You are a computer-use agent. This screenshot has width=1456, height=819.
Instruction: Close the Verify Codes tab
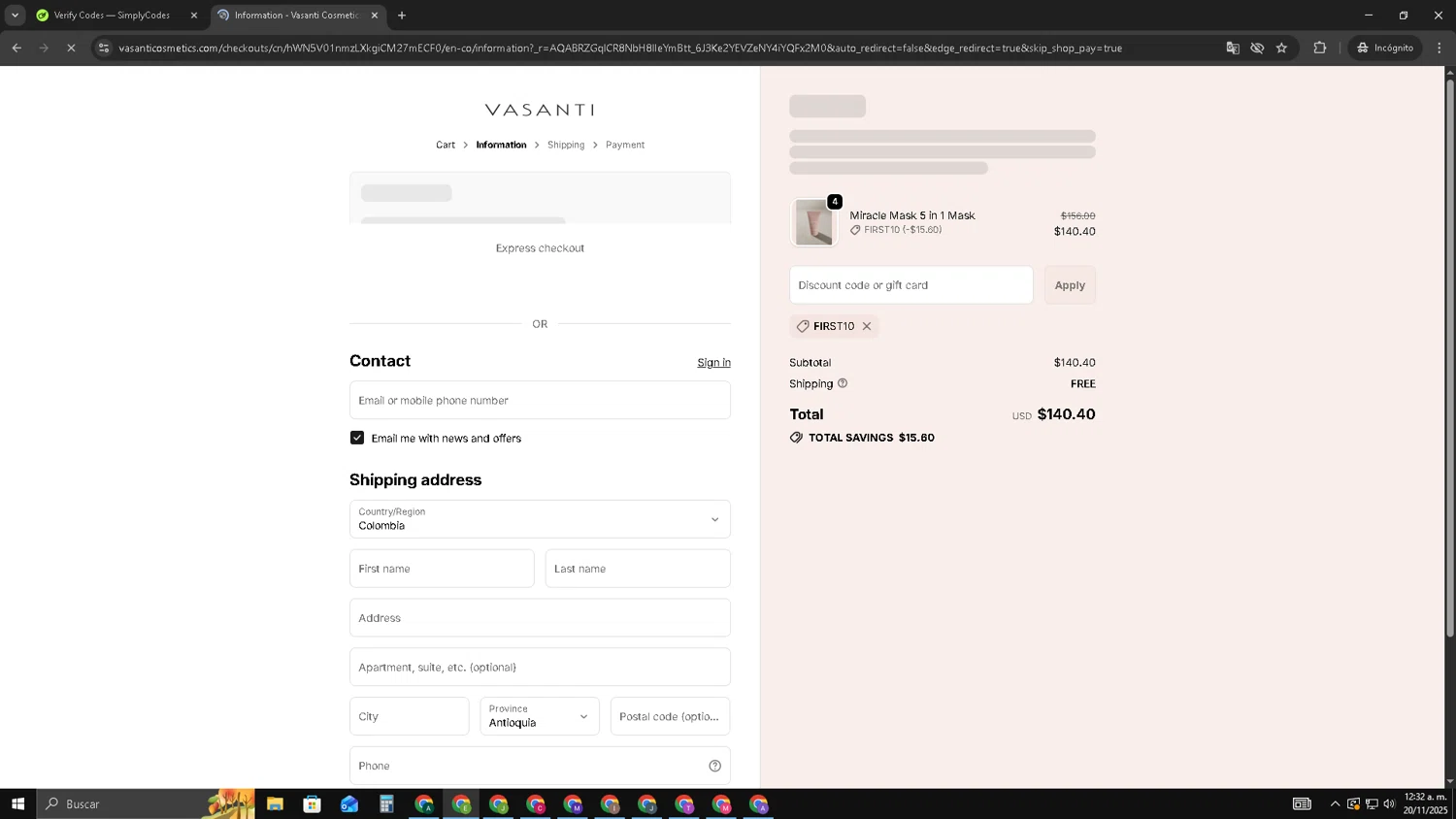click(193, 16)
